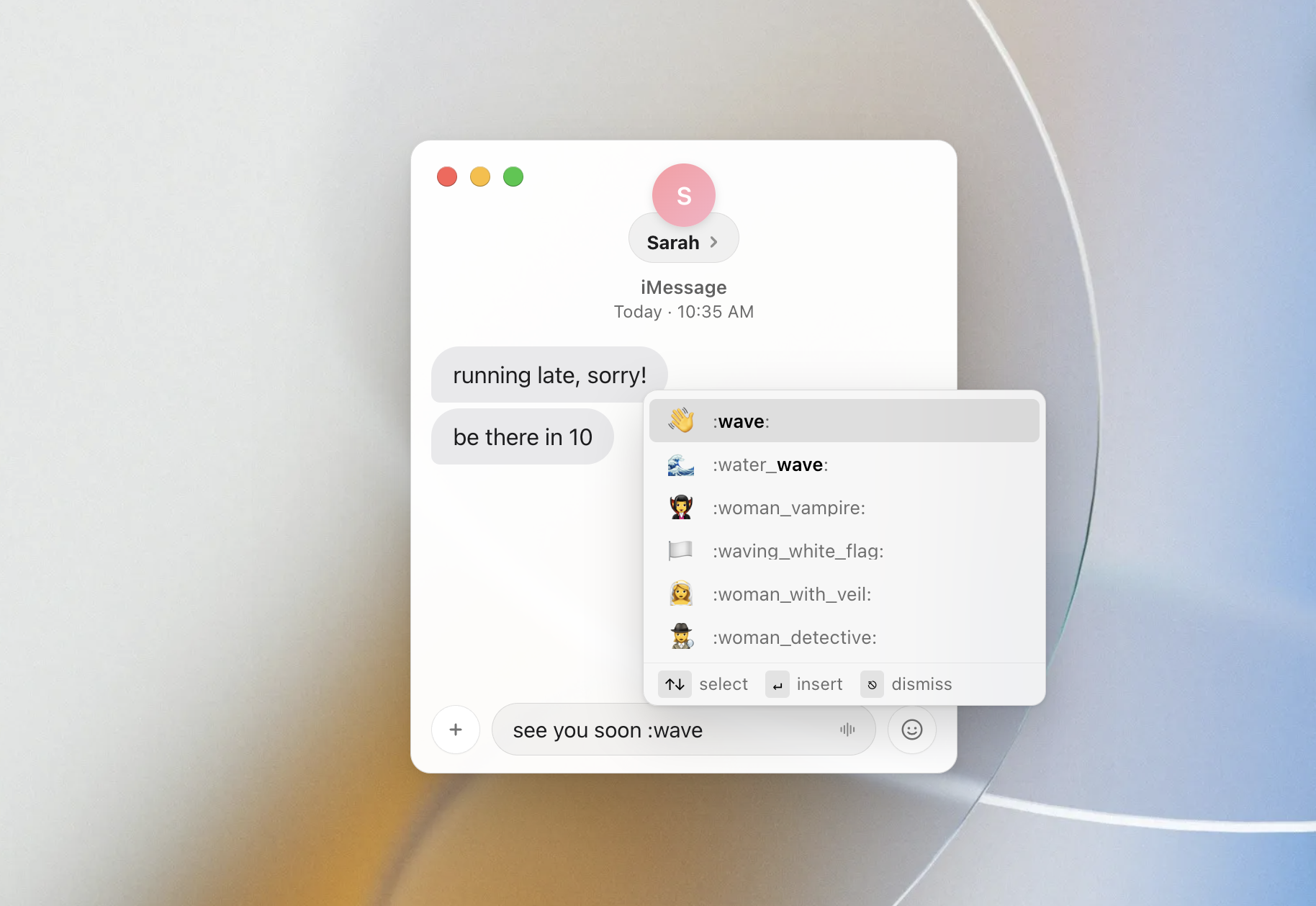Click the up-down arrows select key hint
1316x906 pixels.
coord(675,684)
